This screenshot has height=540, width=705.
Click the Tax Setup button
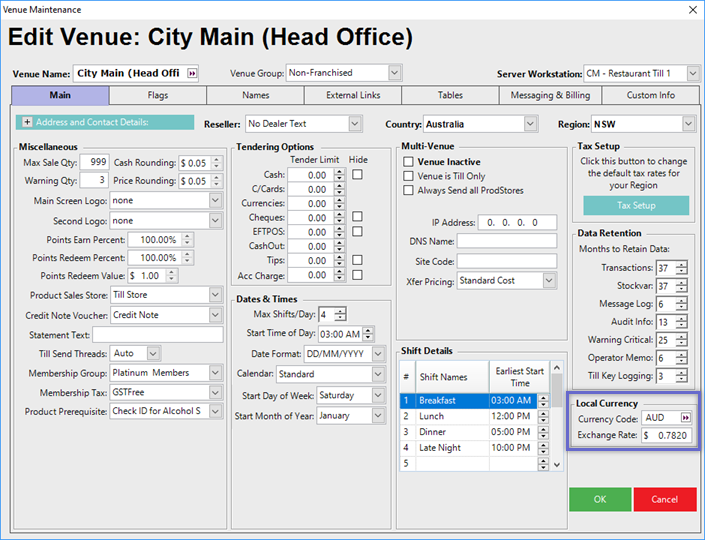click(x=635, y=205)
